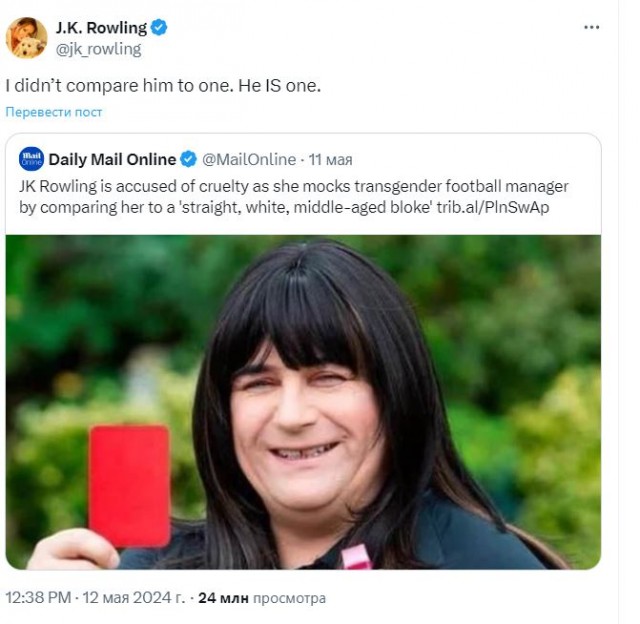
Task: Click Daily Mail Online's verified badge
Action: tap(188, 160)
